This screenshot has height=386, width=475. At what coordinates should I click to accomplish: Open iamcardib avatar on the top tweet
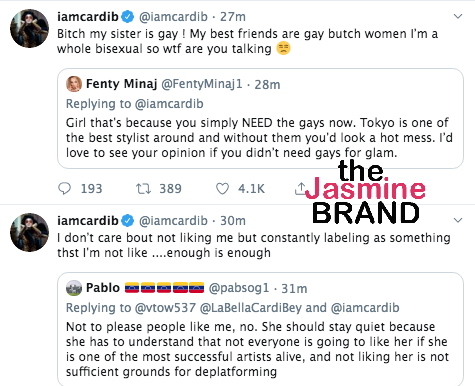(x=30, y=28)
